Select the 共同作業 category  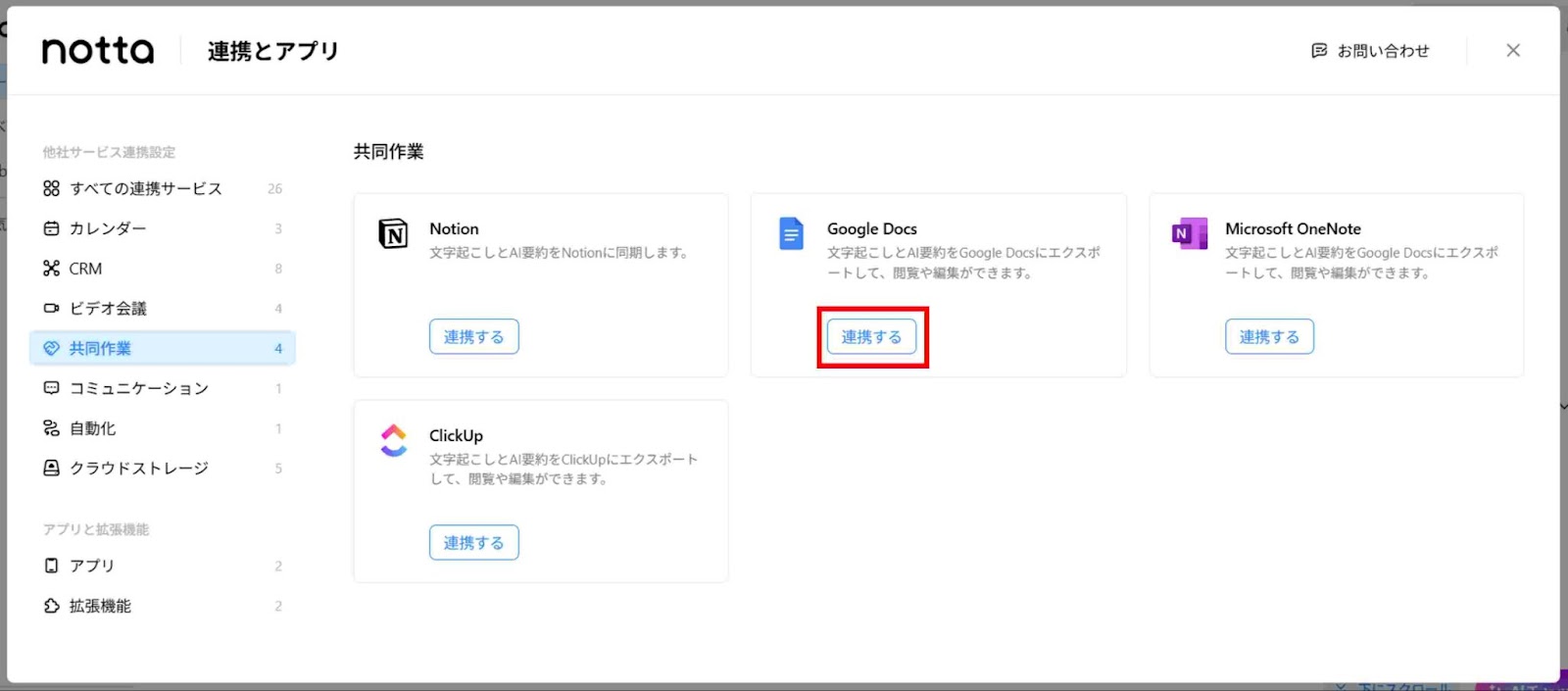tap(163, 348)
